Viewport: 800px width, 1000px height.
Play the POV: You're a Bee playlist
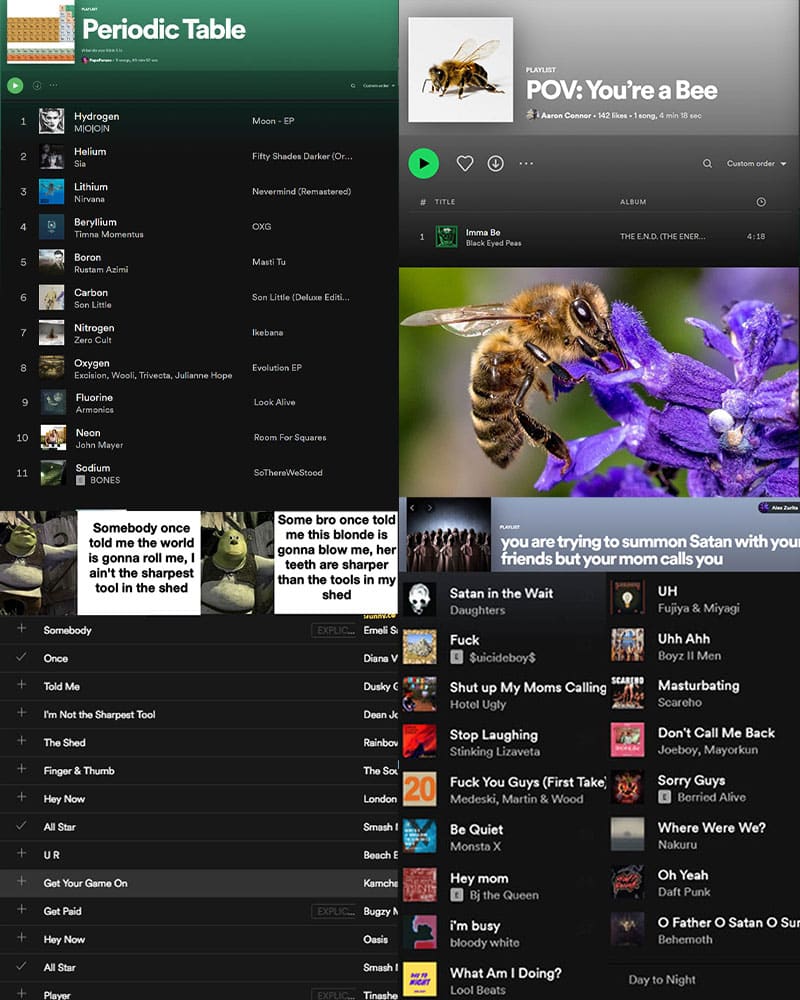coord(424,163)
